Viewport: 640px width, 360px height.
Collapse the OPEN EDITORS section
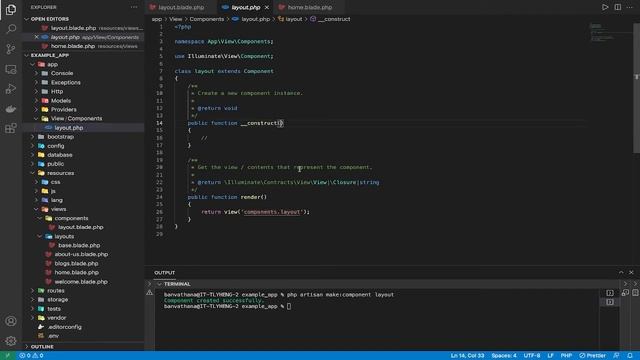[49, 19]
